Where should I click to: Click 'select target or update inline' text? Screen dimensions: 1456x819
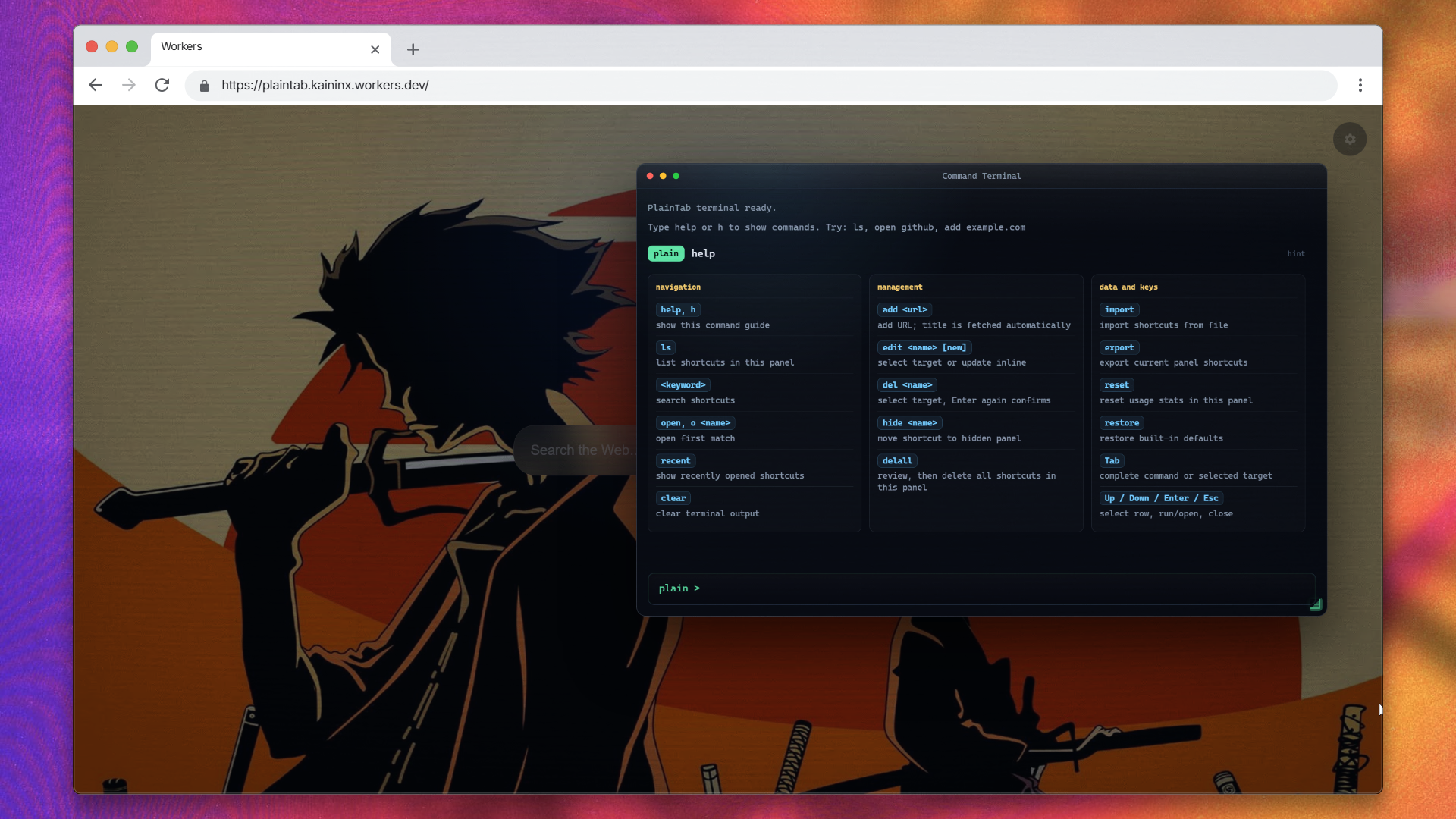tap(952, 363)
